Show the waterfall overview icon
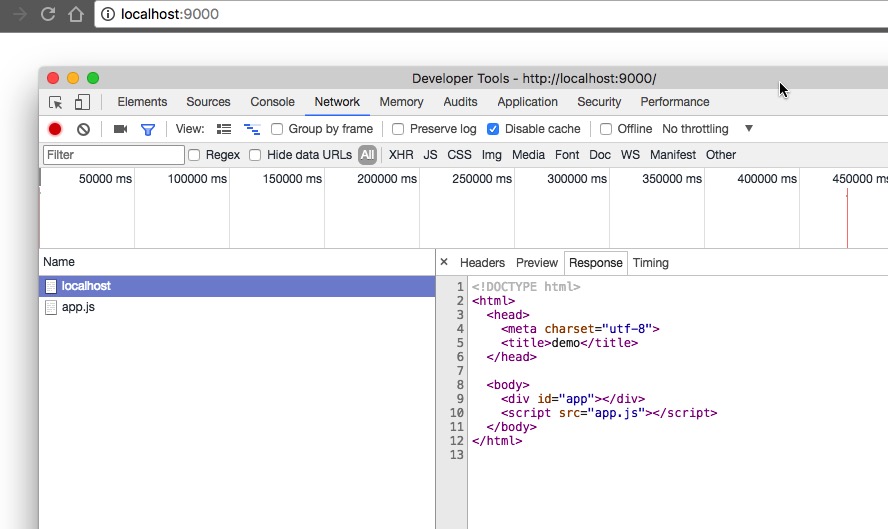 click(252, 129)
